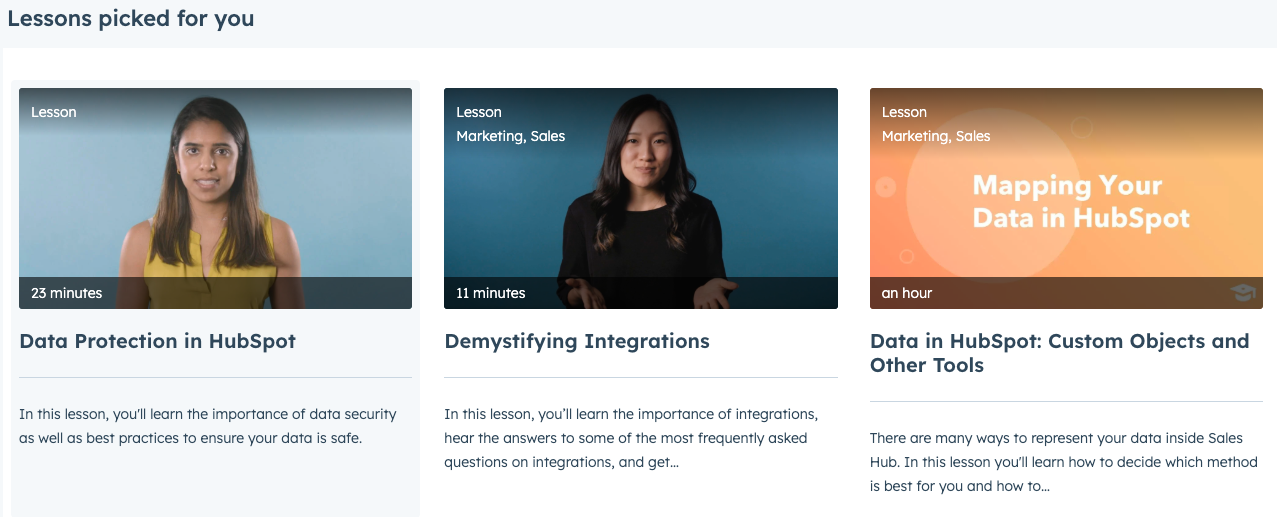Click the Lessons picked for you heading
1277x517 pixels.
pos(130,19)
